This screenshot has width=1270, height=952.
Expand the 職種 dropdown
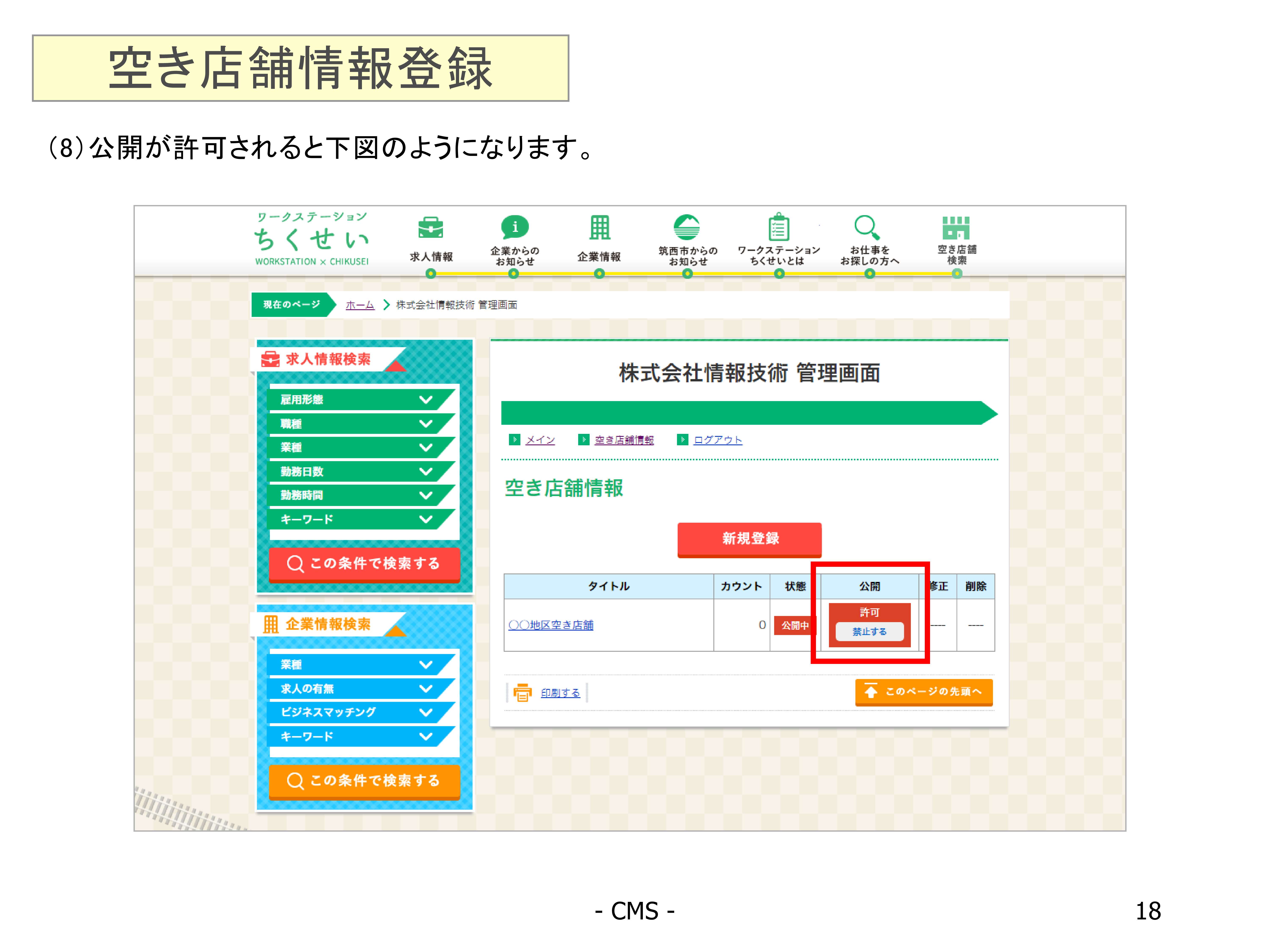click(x=361, y=424)
